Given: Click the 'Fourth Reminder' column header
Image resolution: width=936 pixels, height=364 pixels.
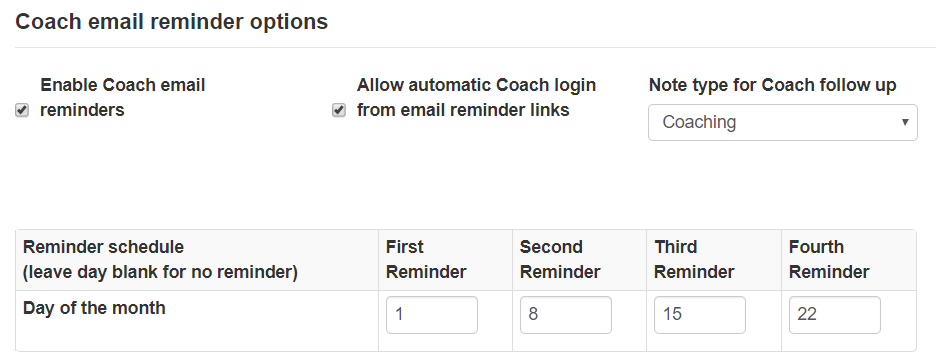Looking at the screenshot, I should (848, 260).
